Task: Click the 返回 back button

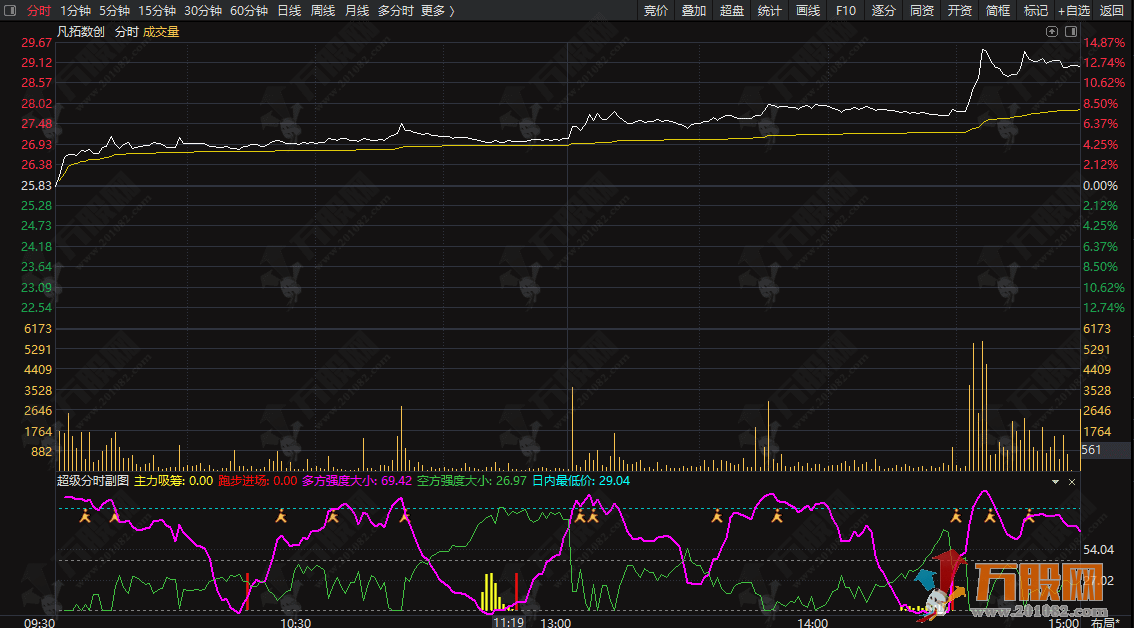Action: [x=1112, y=10]
